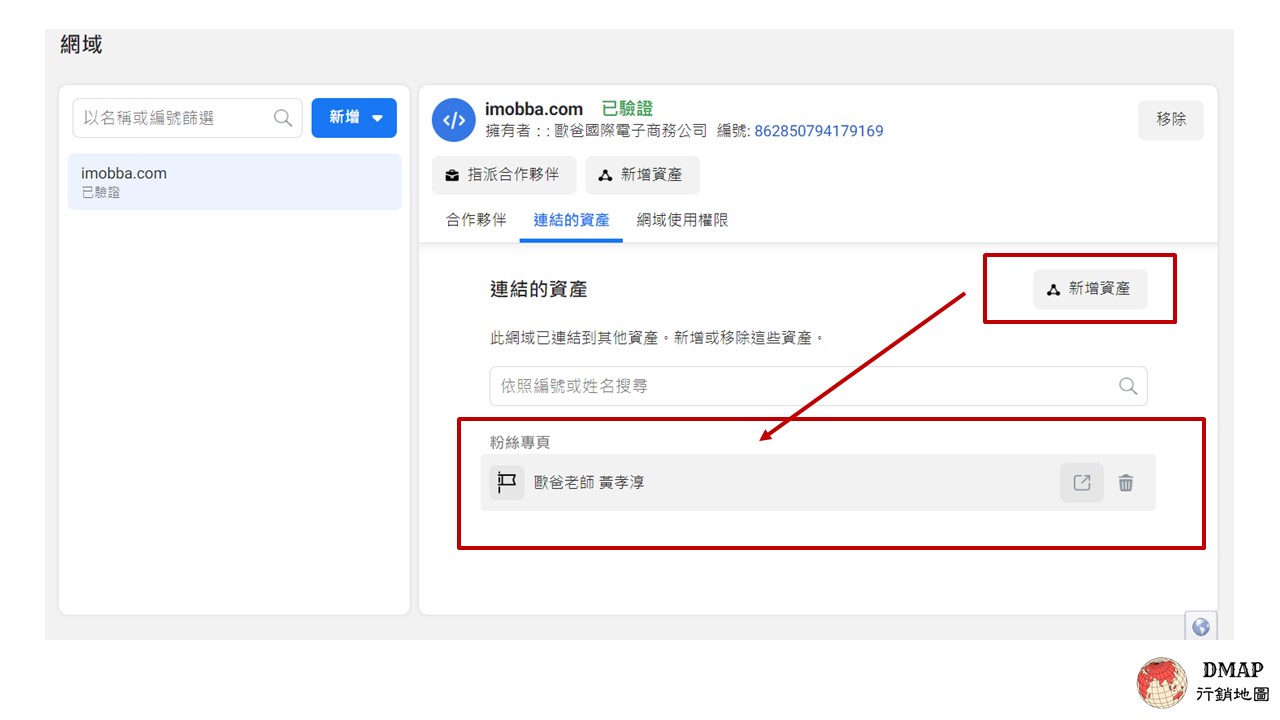Click 新增資產 button in 連結的資產 section
Image resolution: width=1280 pixels, height=720 pixels.
[1090, 289]
